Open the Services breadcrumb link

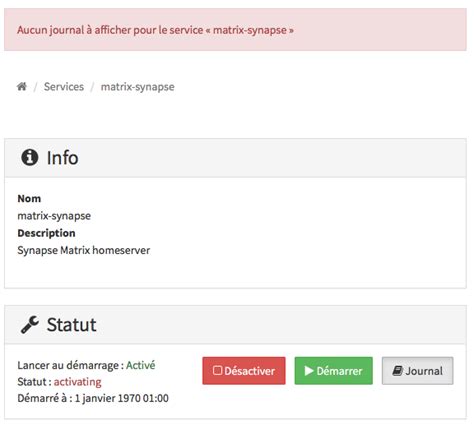point(64,87)
